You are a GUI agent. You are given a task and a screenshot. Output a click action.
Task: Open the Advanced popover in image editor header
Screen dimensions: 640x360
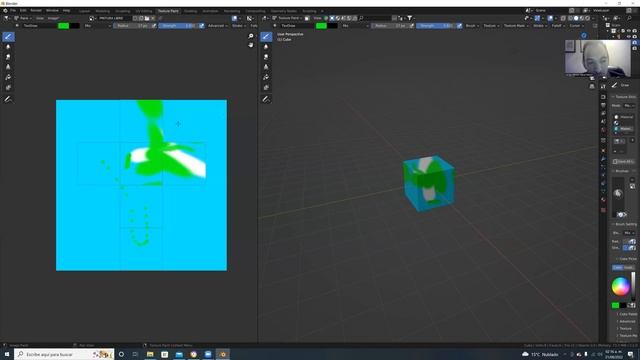(217, 26)
